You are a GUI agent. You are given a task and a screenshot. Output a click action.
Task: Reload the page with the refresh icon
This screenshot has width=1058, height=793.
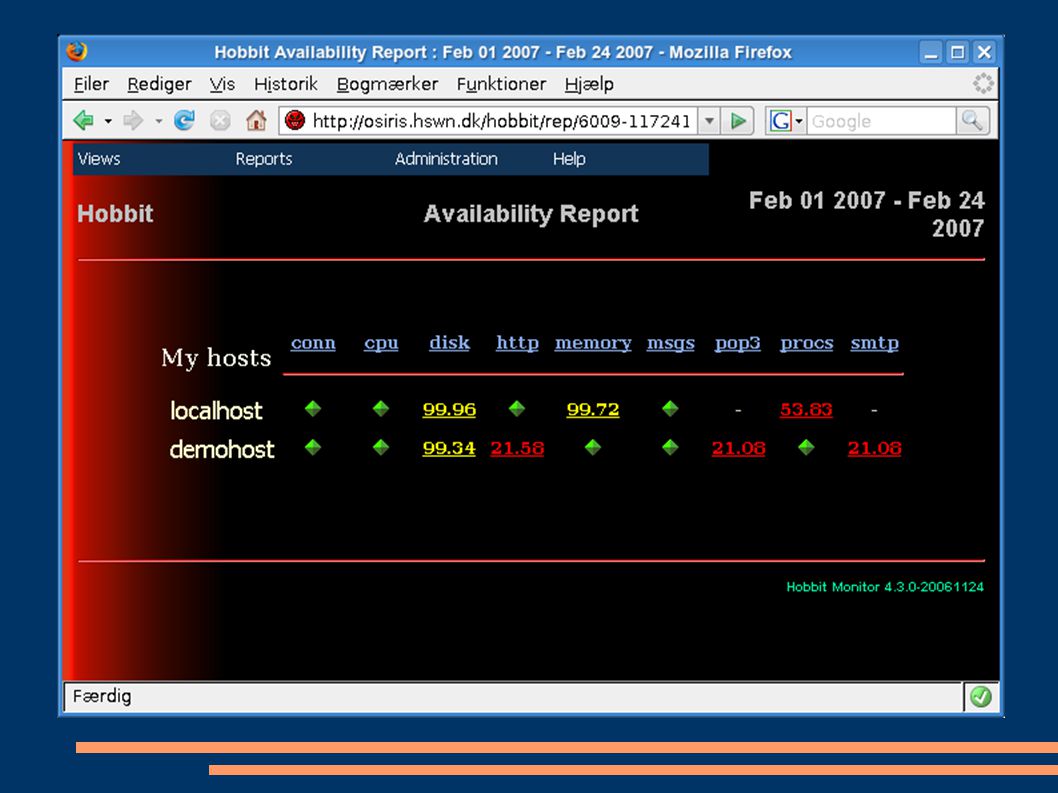[x=184, y=121]
